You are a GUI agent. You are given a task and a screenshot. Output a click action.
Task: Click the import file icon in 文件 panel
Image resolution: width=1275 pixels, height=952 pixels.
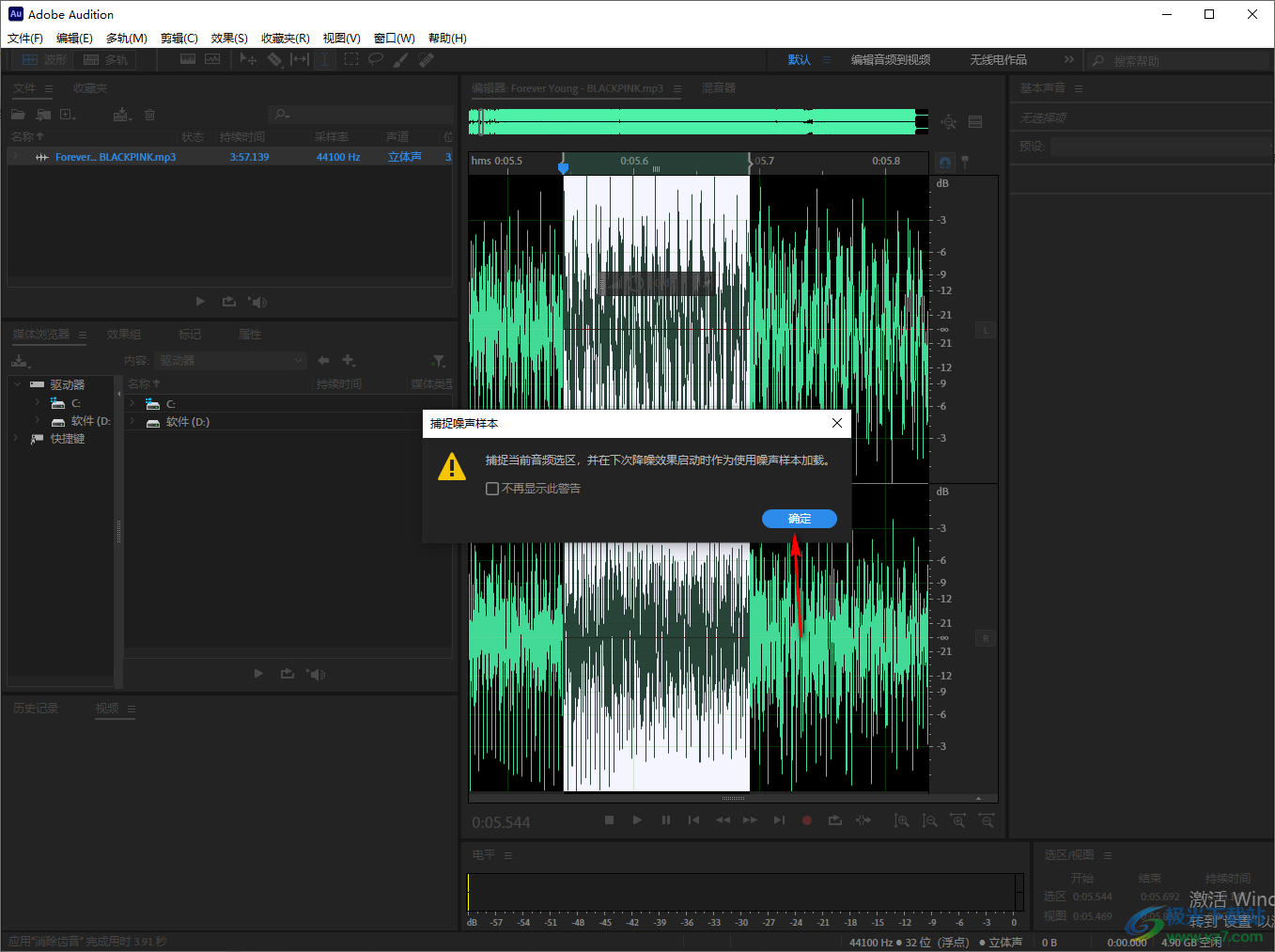[43, 115]
